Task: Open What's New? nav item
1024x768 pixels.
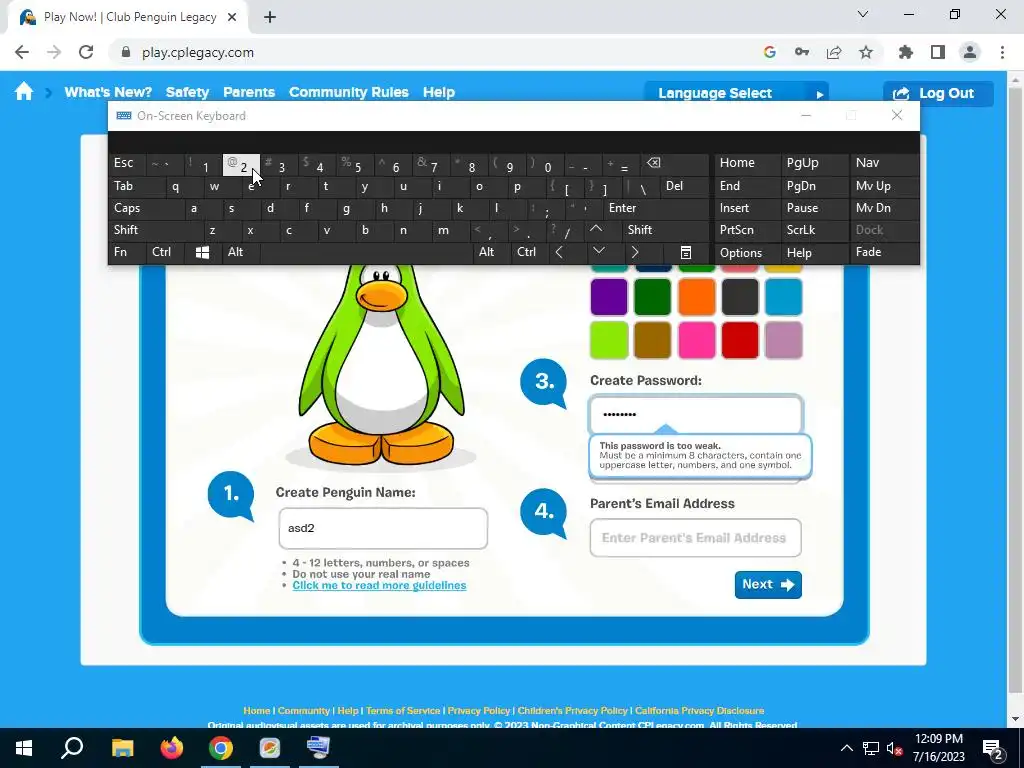Action: point(108,92)
